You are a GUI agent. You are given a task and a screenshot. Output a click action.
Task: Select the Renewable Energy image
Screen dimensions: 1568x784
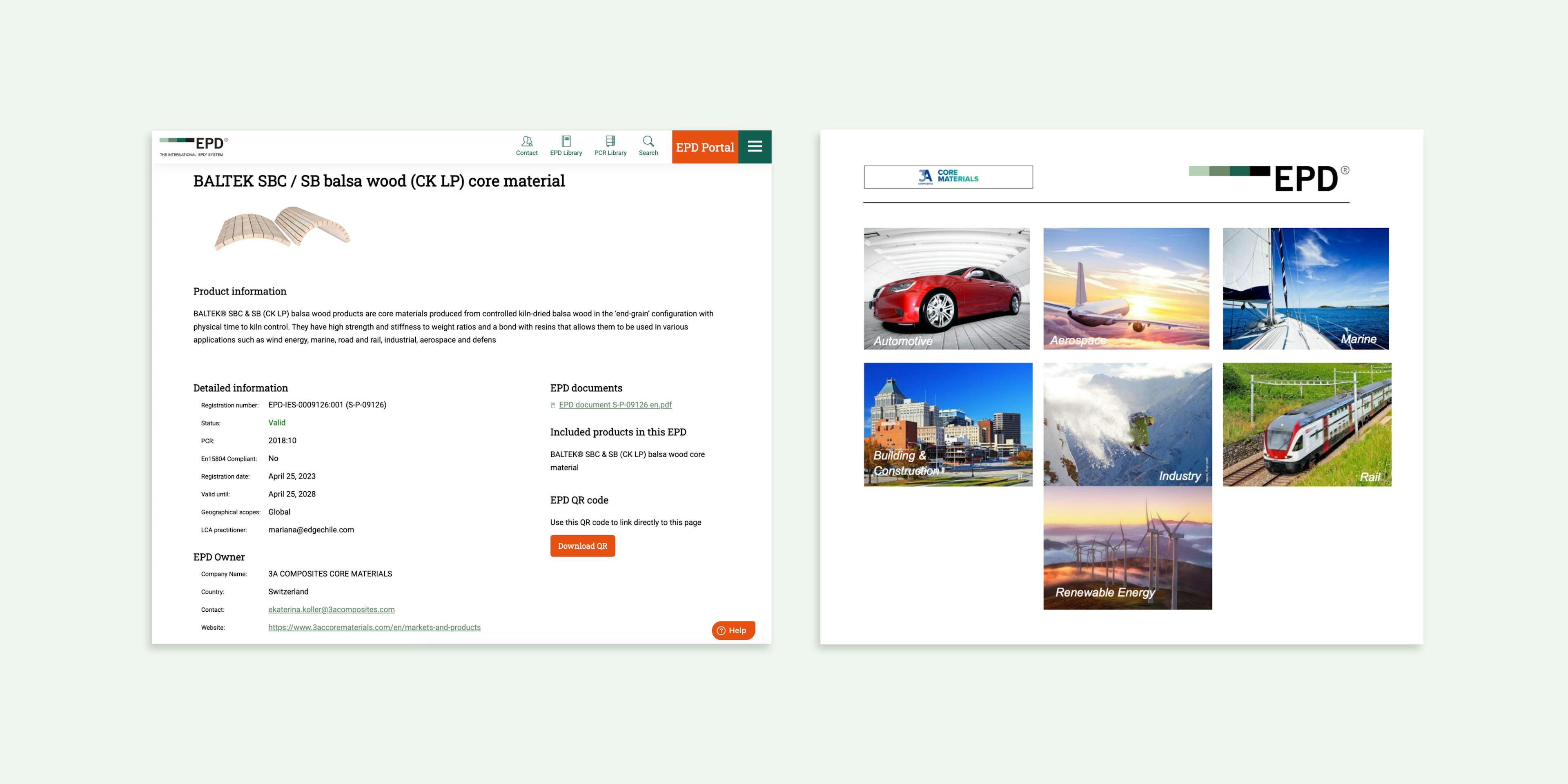[1127, 548]
